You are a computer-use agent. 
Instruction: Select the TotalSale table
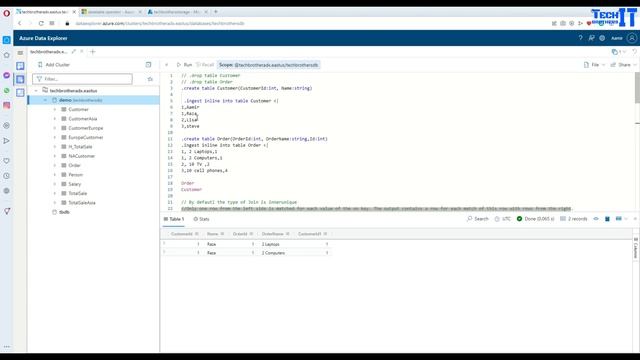[78, 193]
